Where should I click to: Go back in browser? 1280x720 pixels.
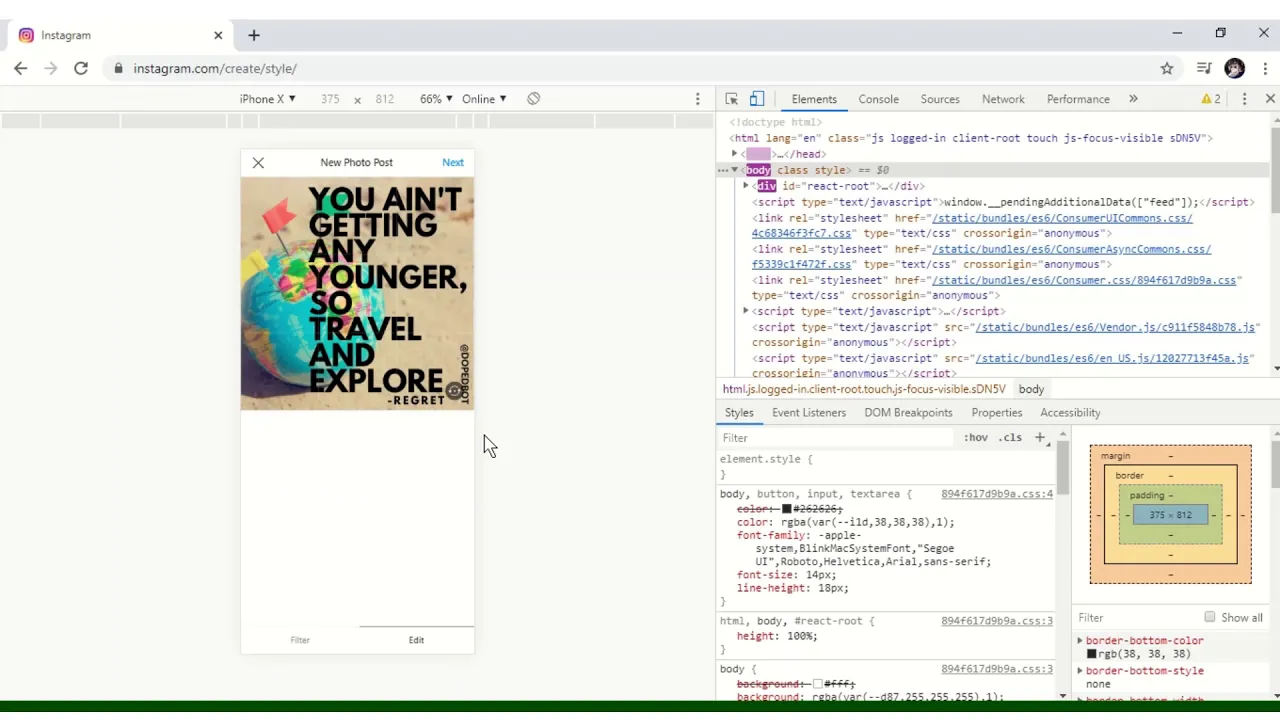[20, 68]
